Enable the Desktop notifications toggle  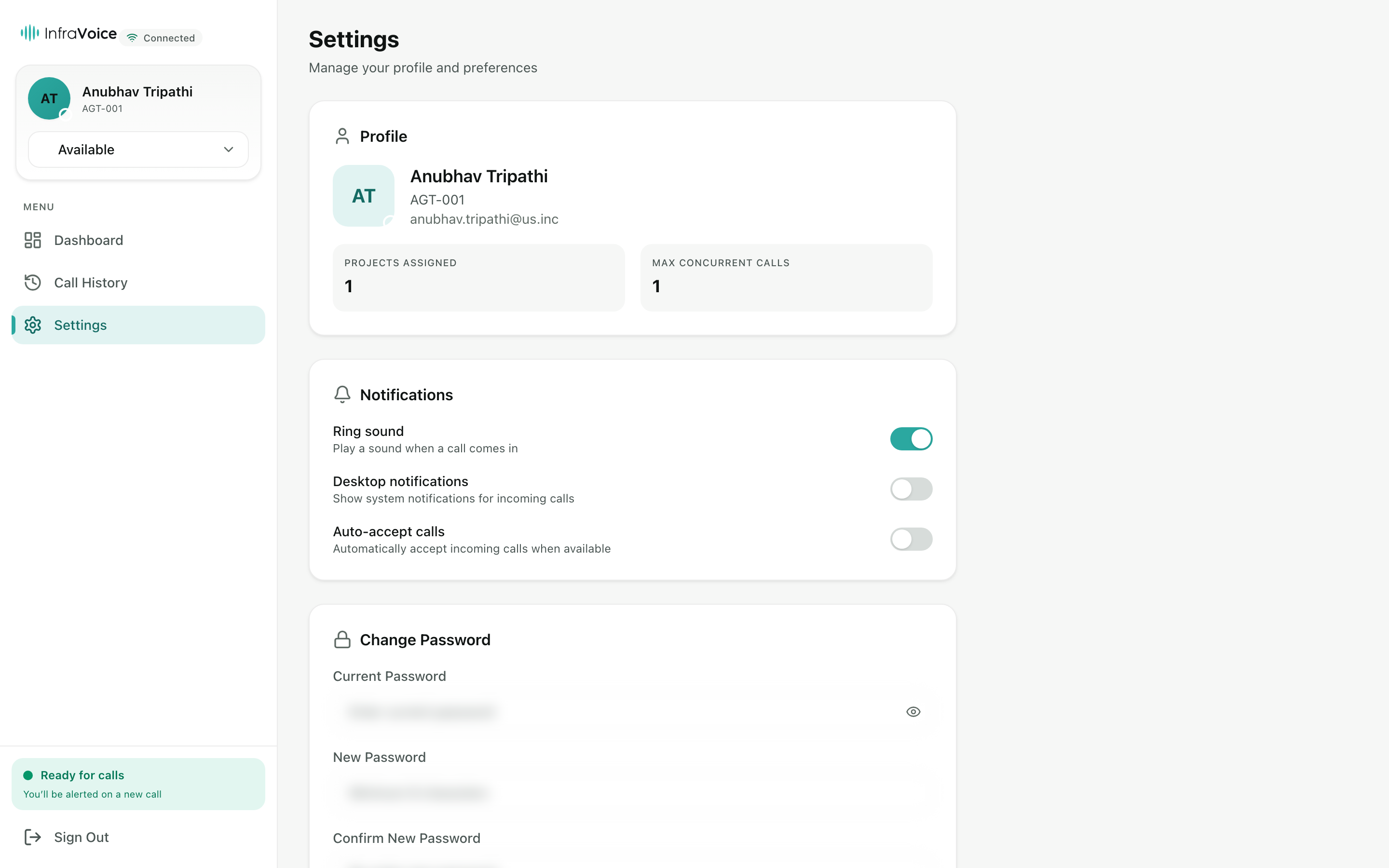coord(911,489)
